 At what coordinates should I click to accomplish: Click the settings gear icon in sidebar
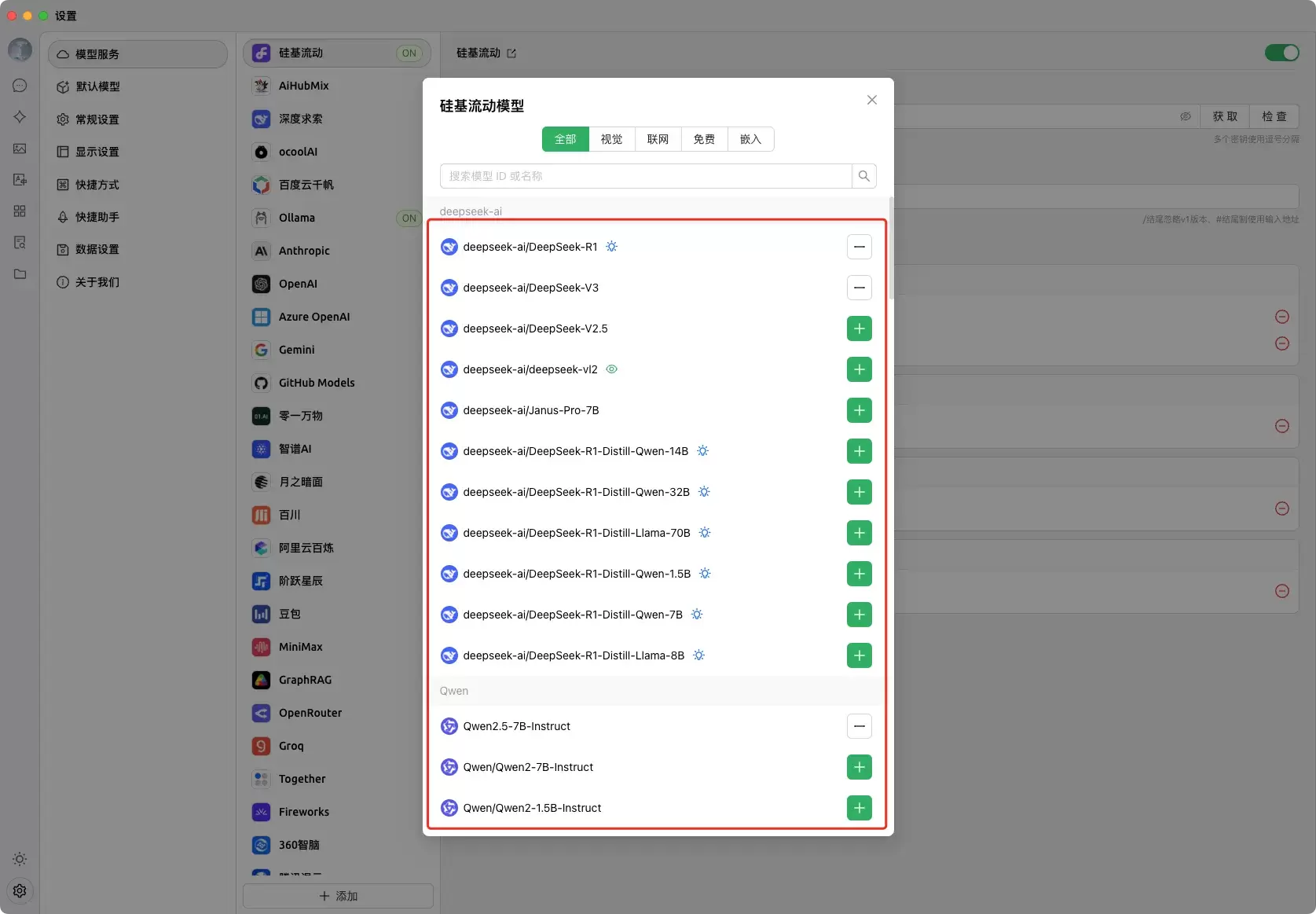(20, 890)
